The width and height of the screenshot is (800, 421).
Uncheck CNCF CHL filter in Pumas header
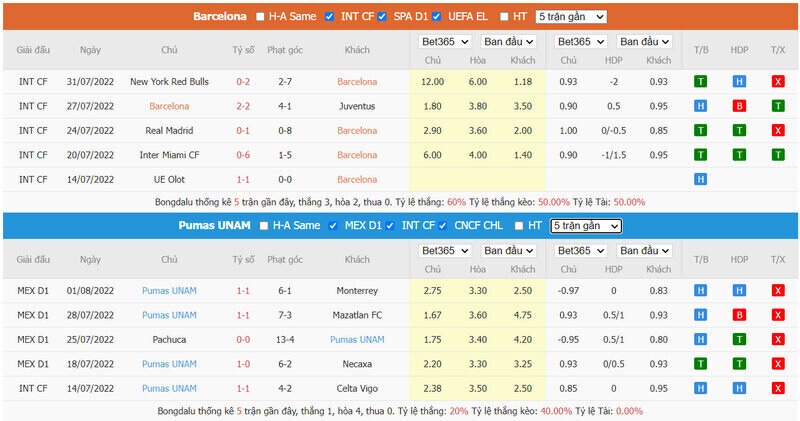[443, 226]
